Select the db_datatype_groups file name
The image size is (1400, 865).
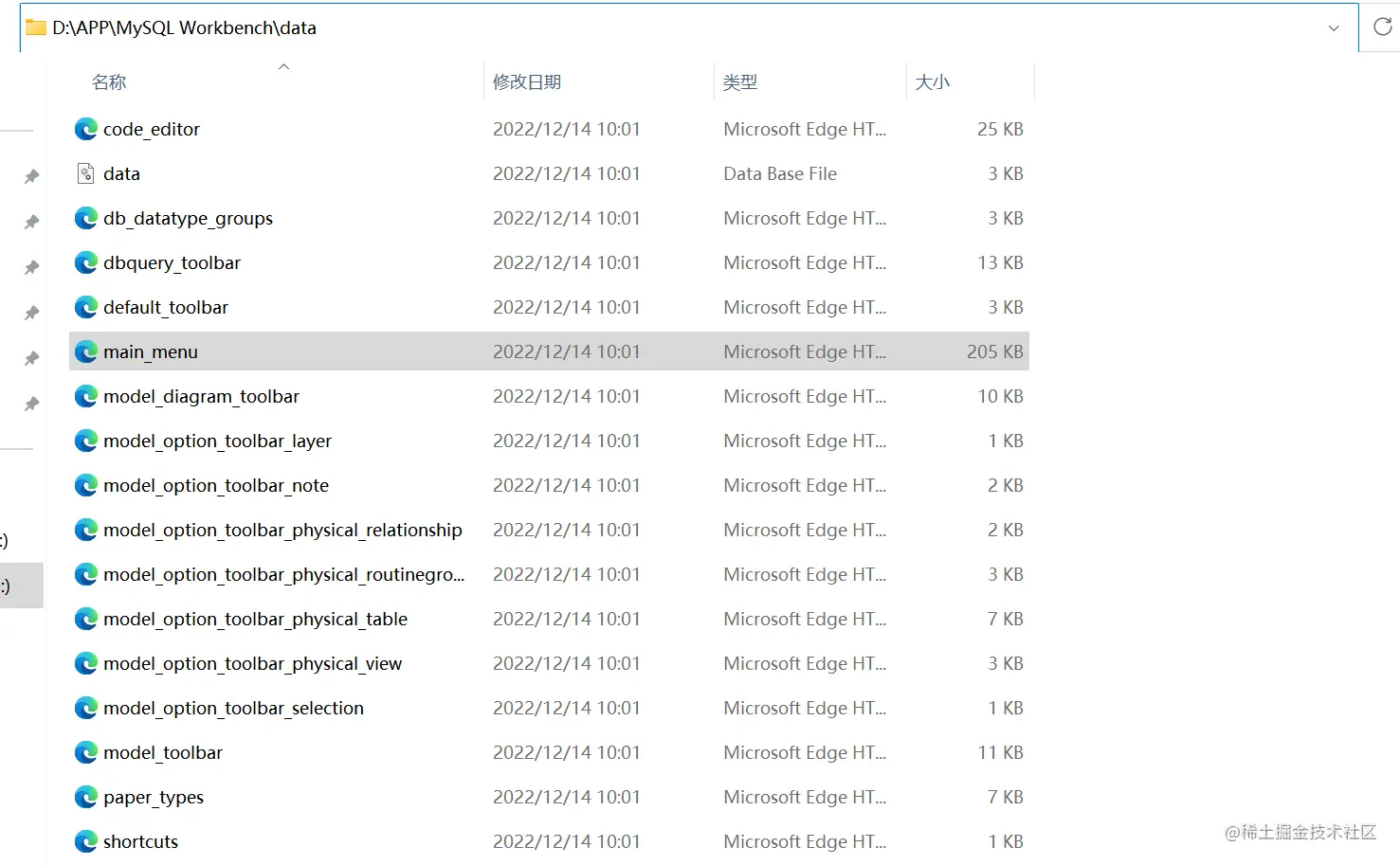tap(188, 218)
